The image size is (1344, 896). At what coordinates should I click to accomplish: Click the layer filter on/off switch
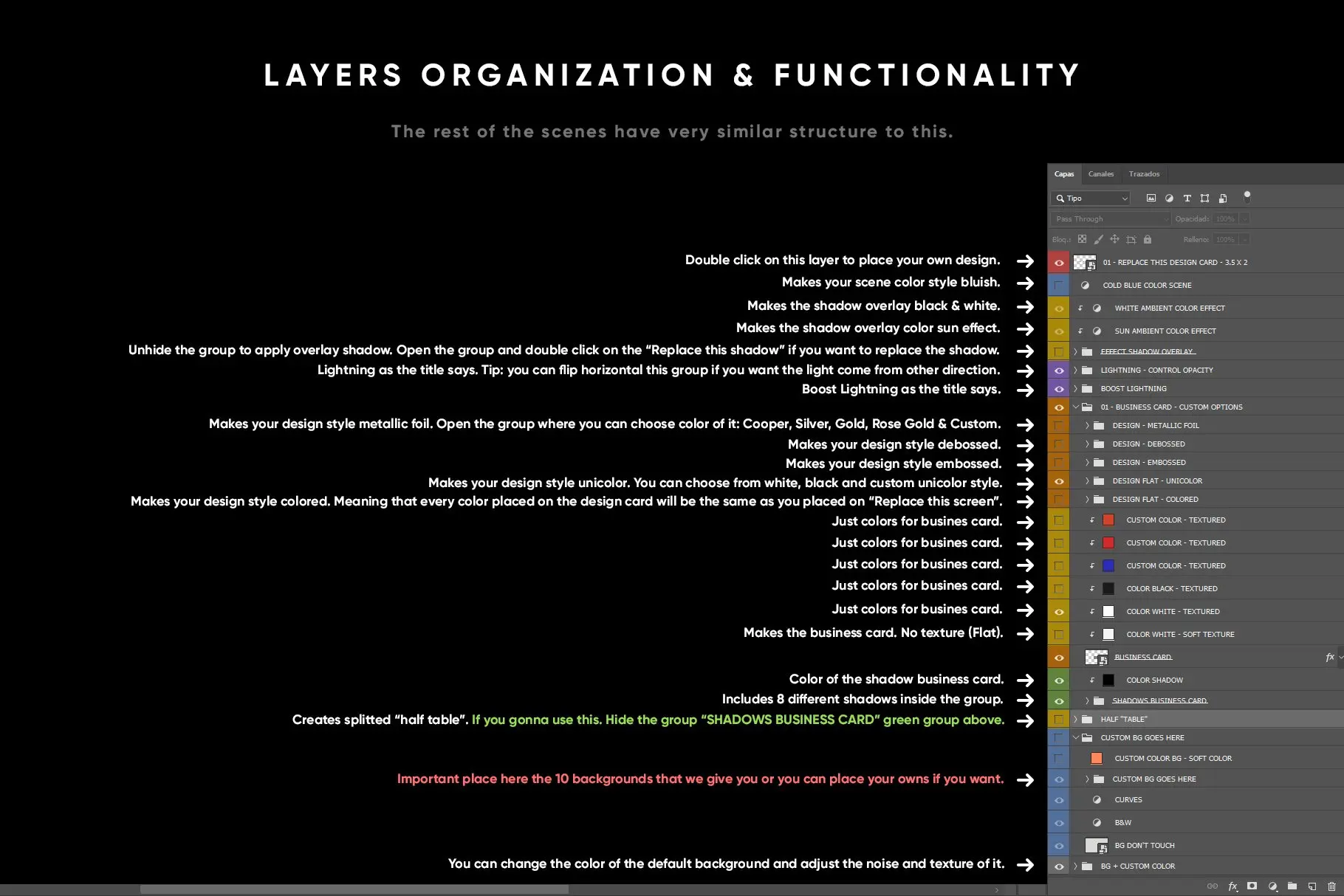point(1247,197)
